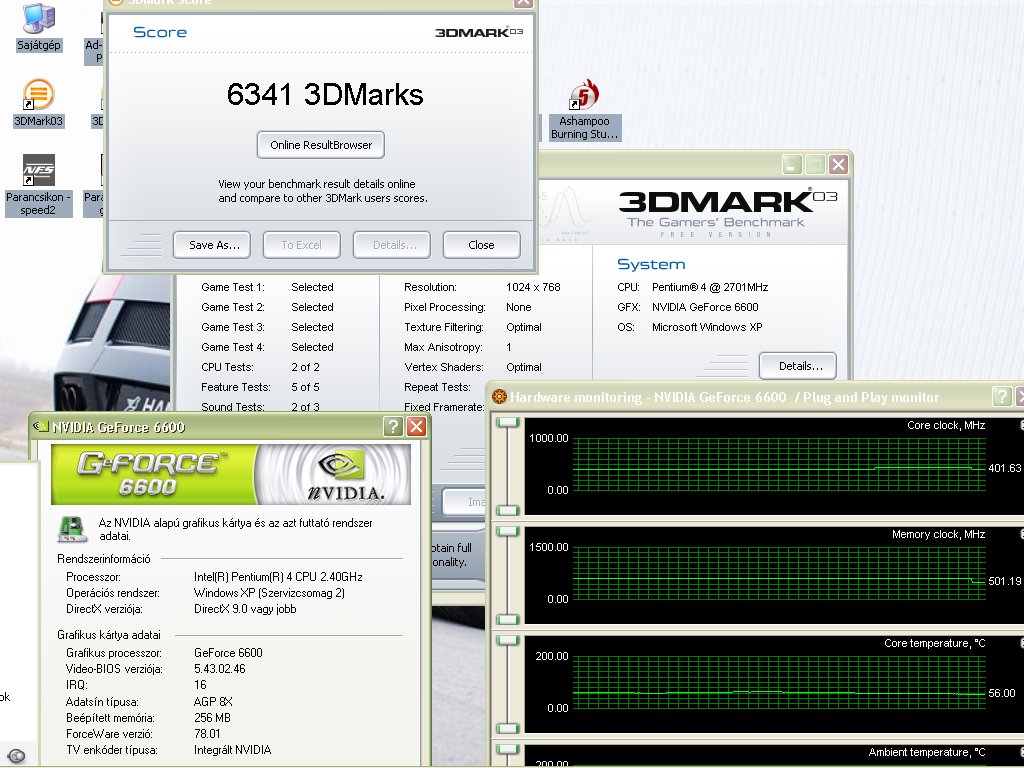
Task: Click the 3DMARK03 logo in main window
Action: [x=728, y=201]
